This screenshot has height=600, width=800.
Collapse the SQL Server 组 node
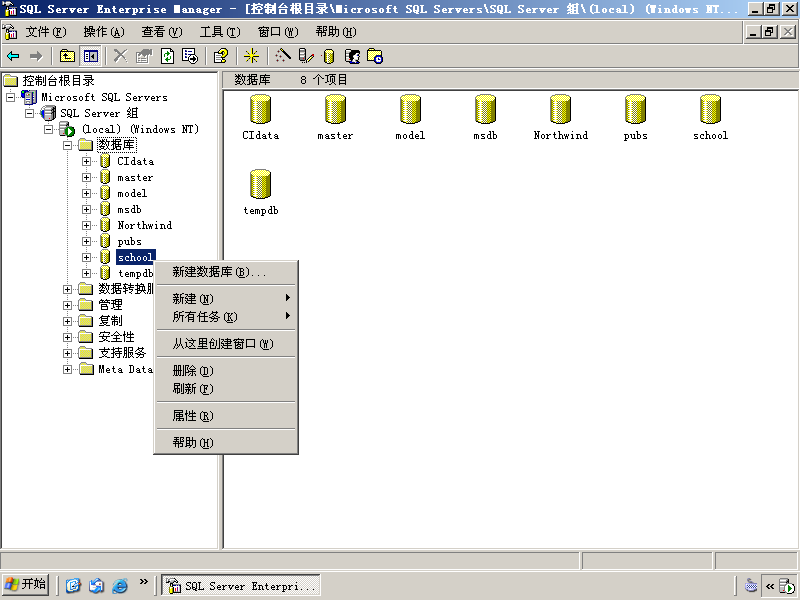click(30, 113)
